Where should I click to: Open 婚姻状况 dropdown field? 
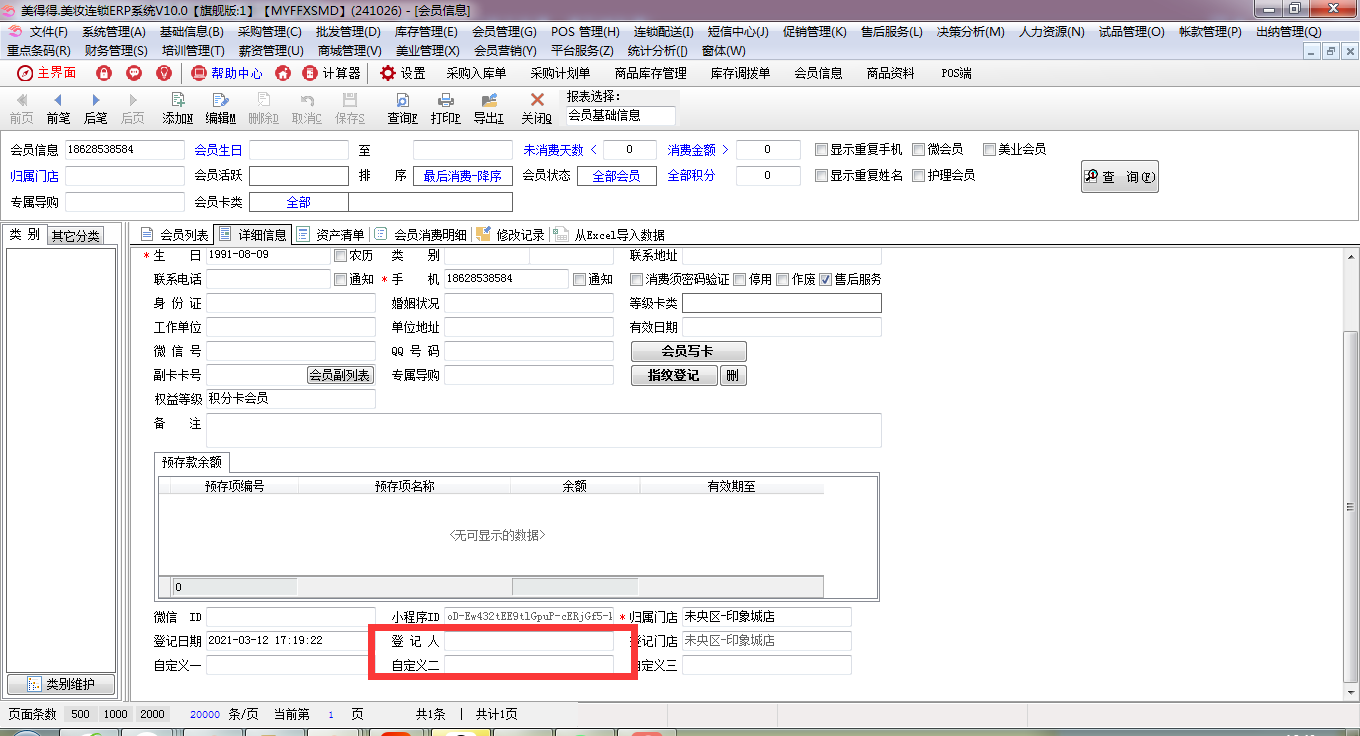coord(529,303)
